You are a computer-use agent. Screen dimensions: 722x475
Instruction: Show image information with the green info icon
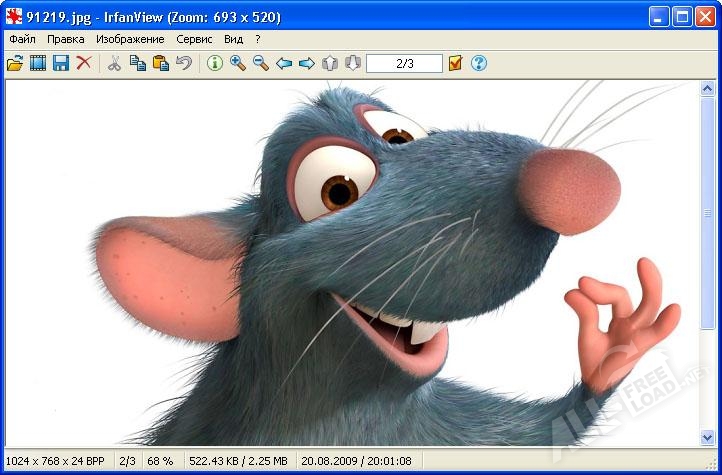click(x=214, y=63)
